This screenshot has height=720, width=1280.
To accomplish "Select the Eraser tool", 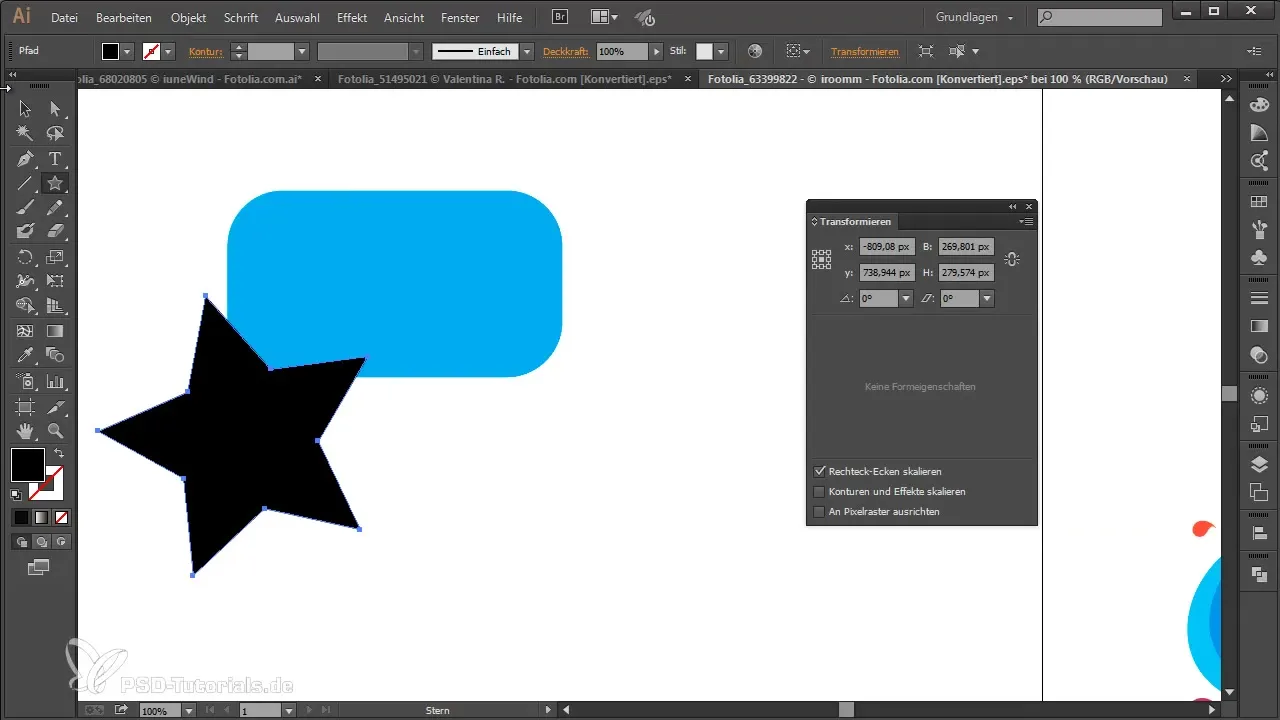I will pos(55,232).
